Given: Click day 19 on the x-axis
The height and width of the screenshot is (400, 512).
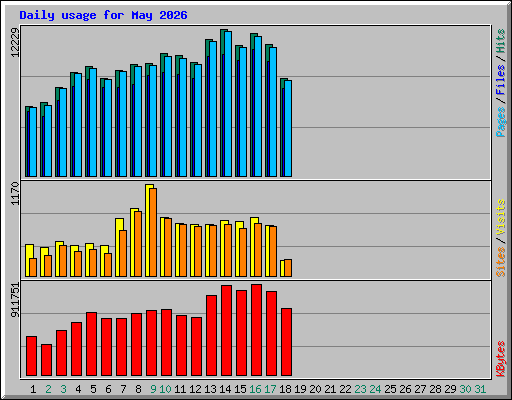Looking at the screenshot, I should pyautogui.click(x=300, y=389).
